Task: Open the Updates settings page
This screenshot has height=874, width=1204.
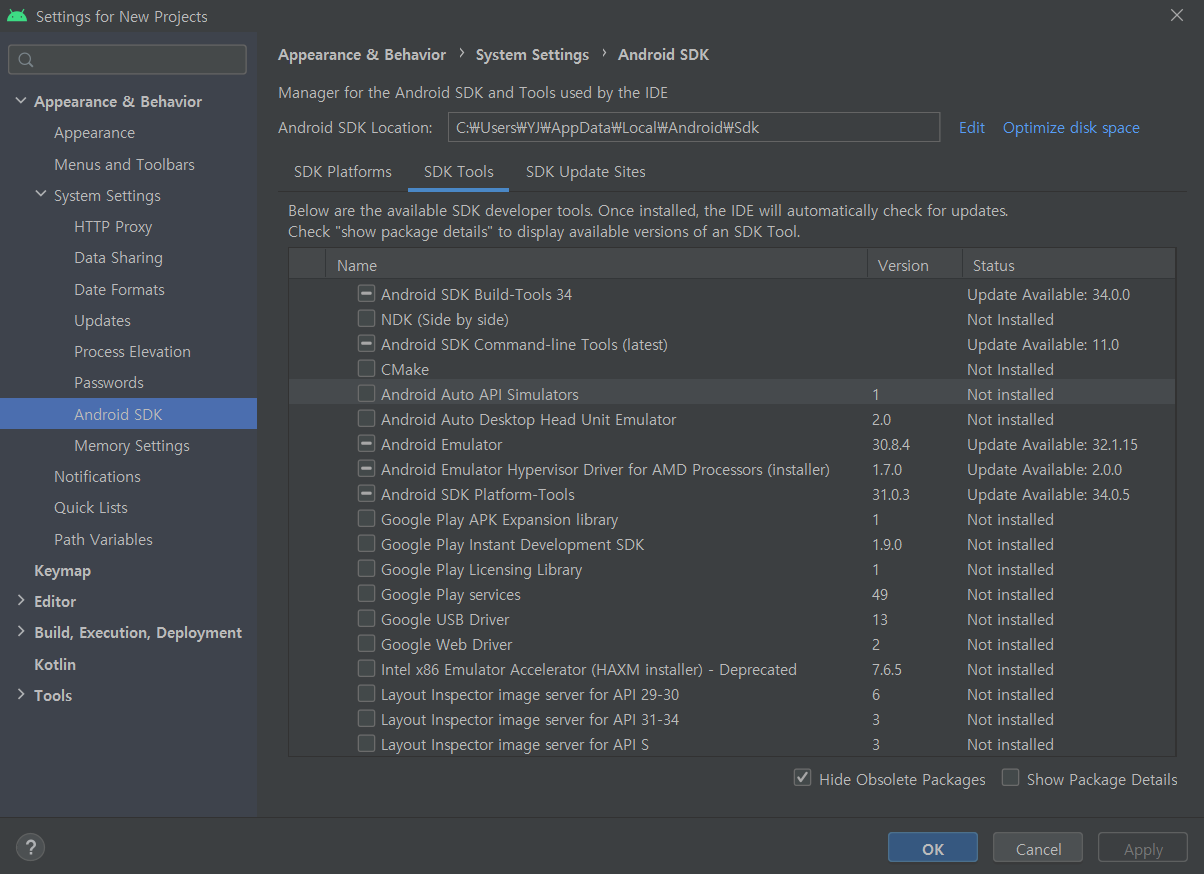Action: pos(102,320)
